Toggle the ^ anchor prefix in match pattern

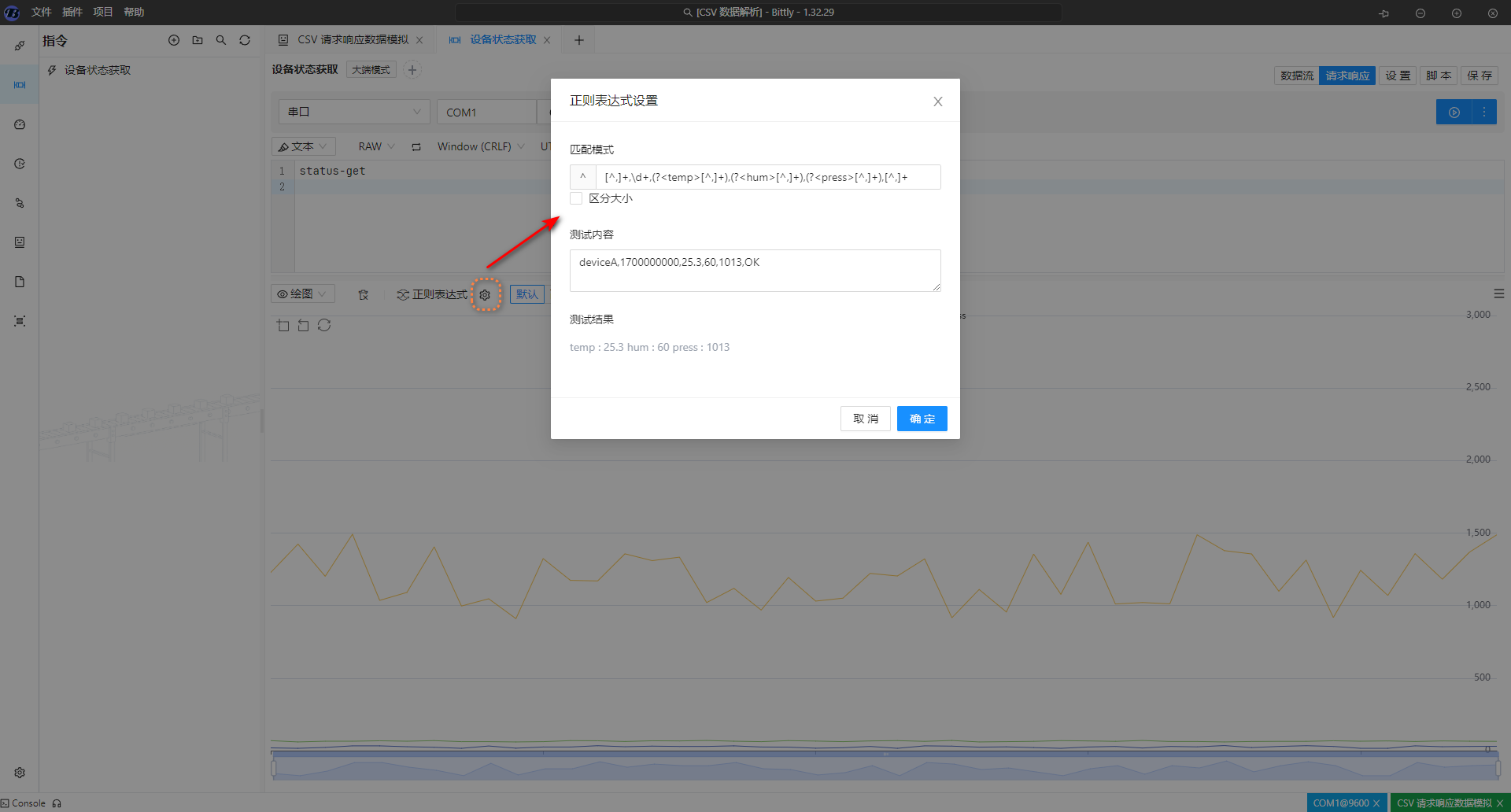(582, 177)
